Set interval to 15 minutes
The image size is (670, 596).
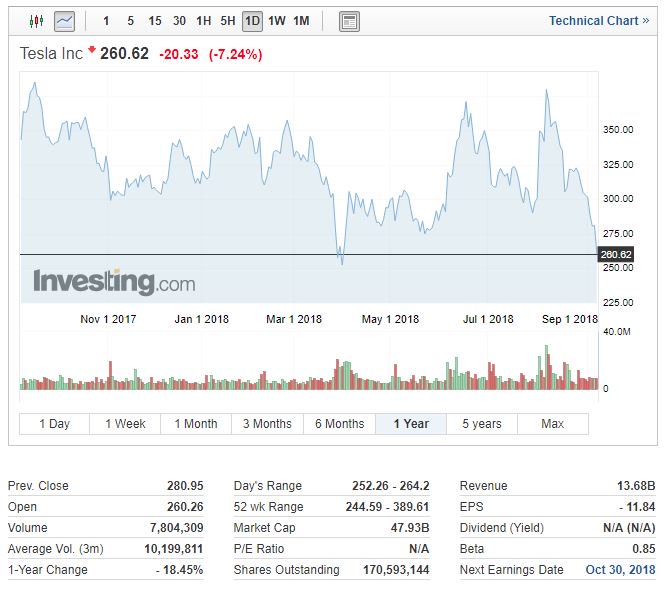(x=155, y=21)
